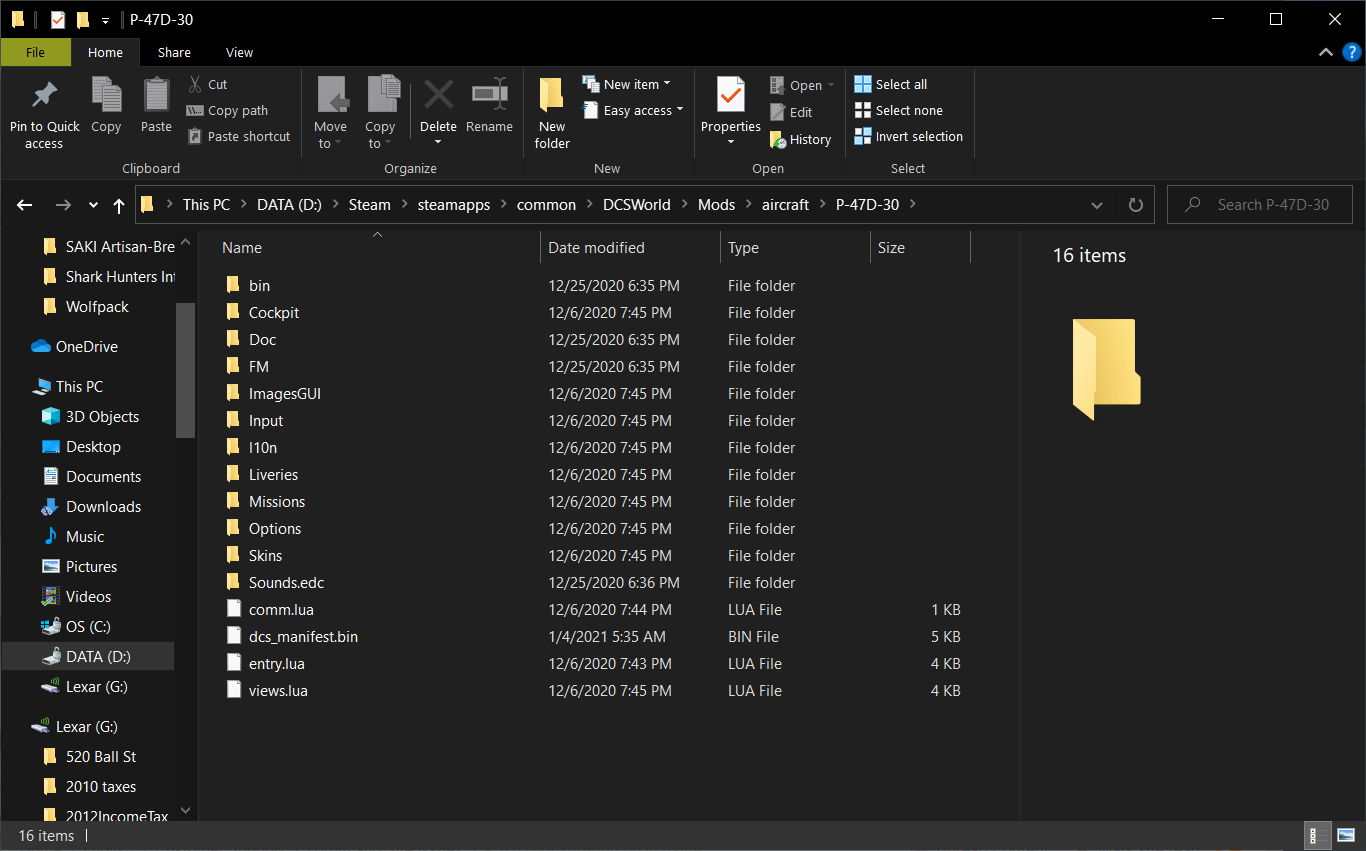
Task: Click the Rename icon in Organize group
Action: (x=489, y=95)
